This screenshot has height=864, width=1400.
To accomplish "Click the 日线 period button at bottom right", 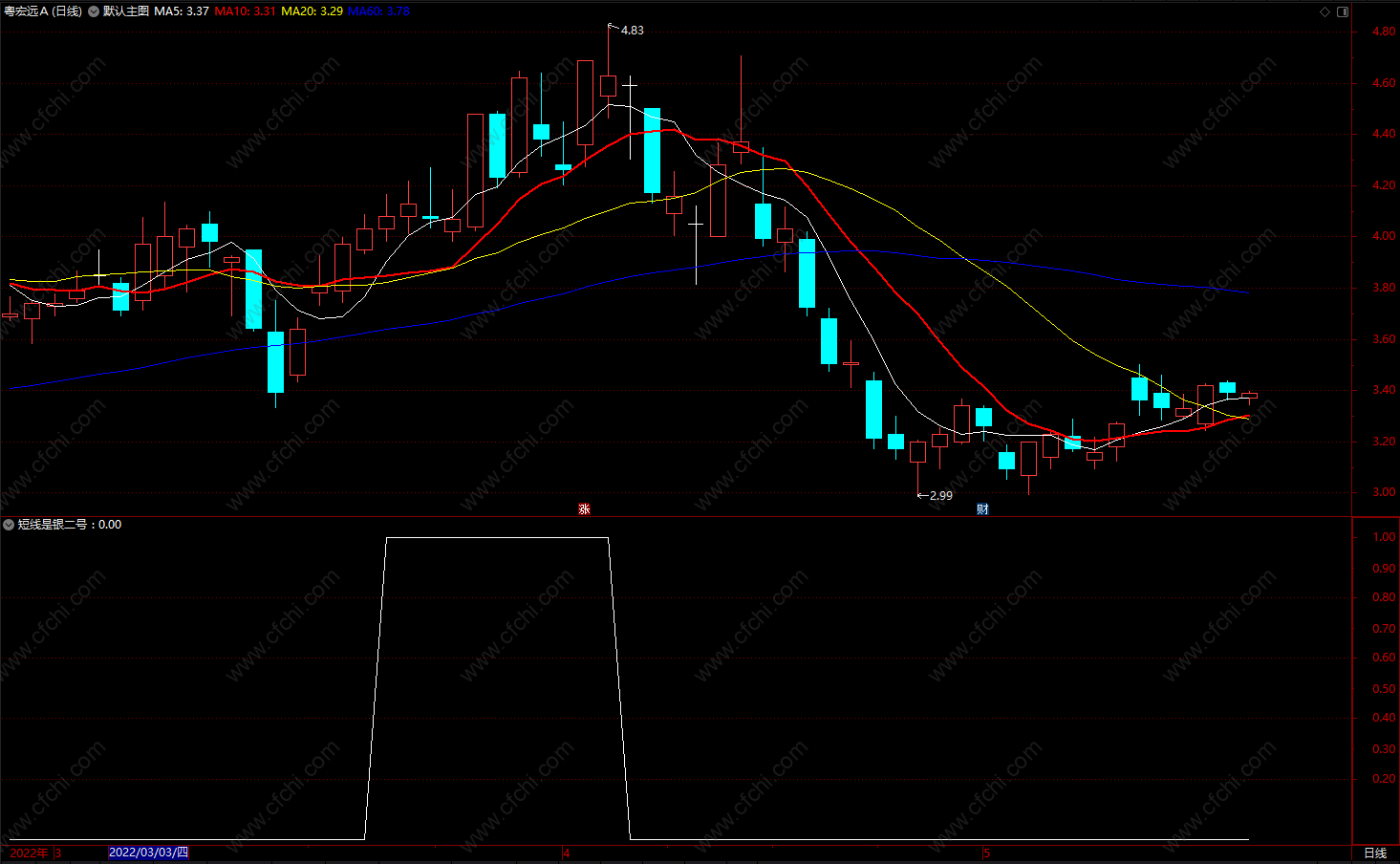I will [1375, 853].
